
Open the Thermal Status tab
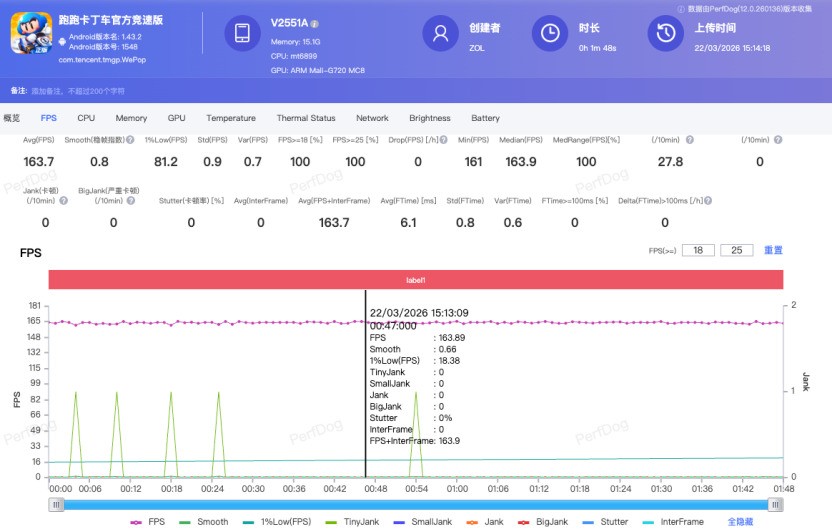[306, 118]
